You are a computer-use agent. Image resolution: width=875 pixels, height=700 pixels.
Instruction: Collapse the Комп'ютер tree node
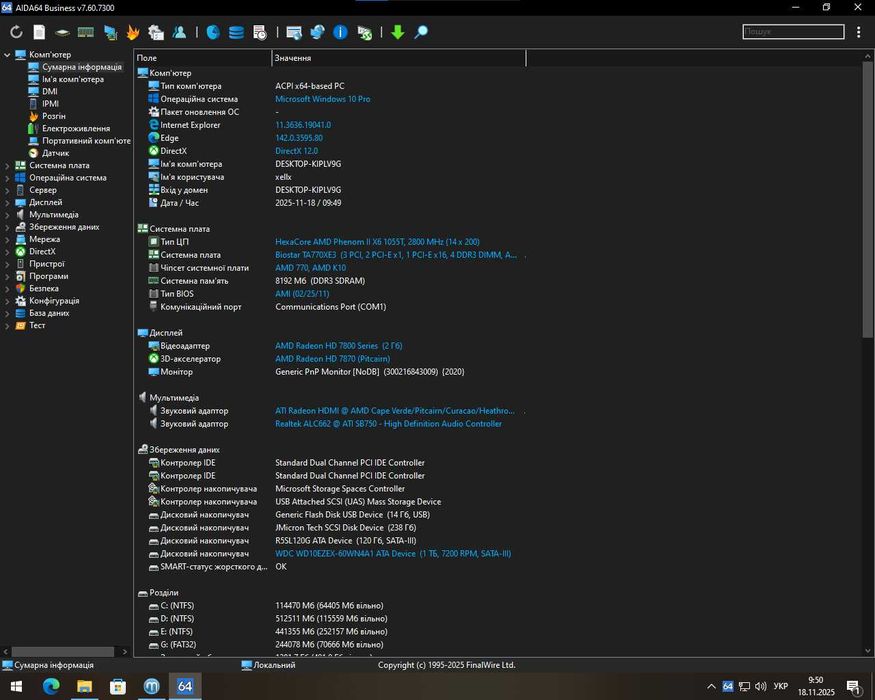pos(8,55)
